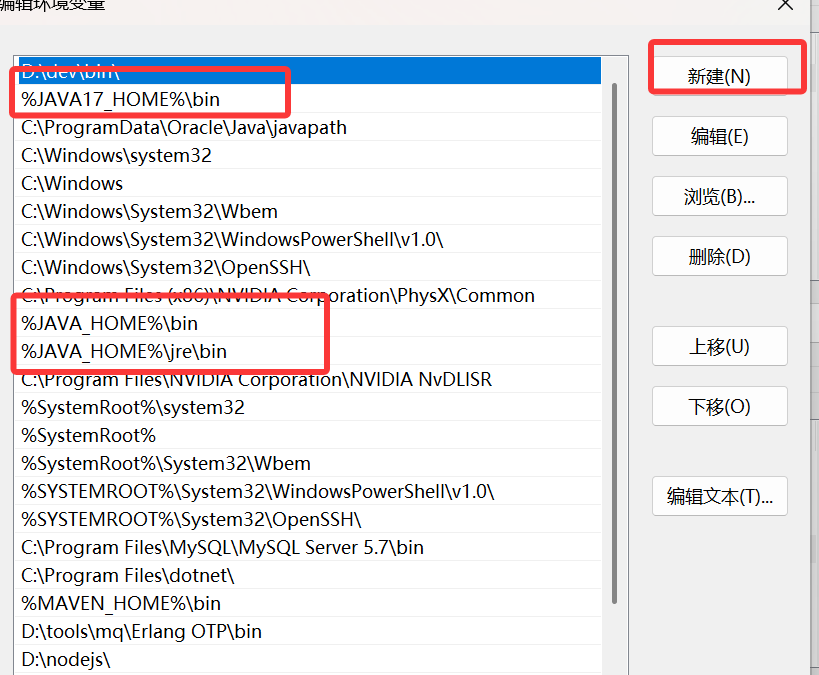Select the C:\Program Files\dotnet\ entry

[x=127, y=576]
